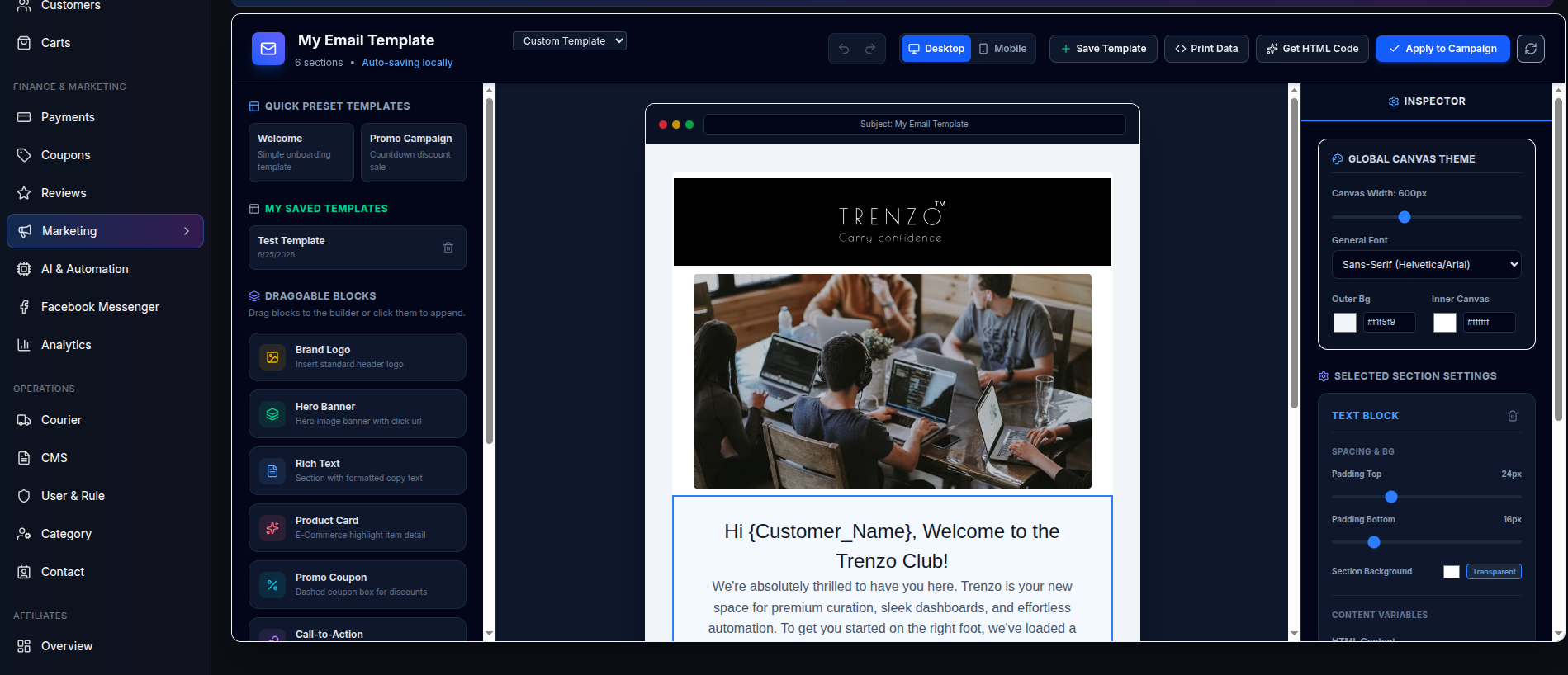Click the Save Template button

tap(1103, 49)
